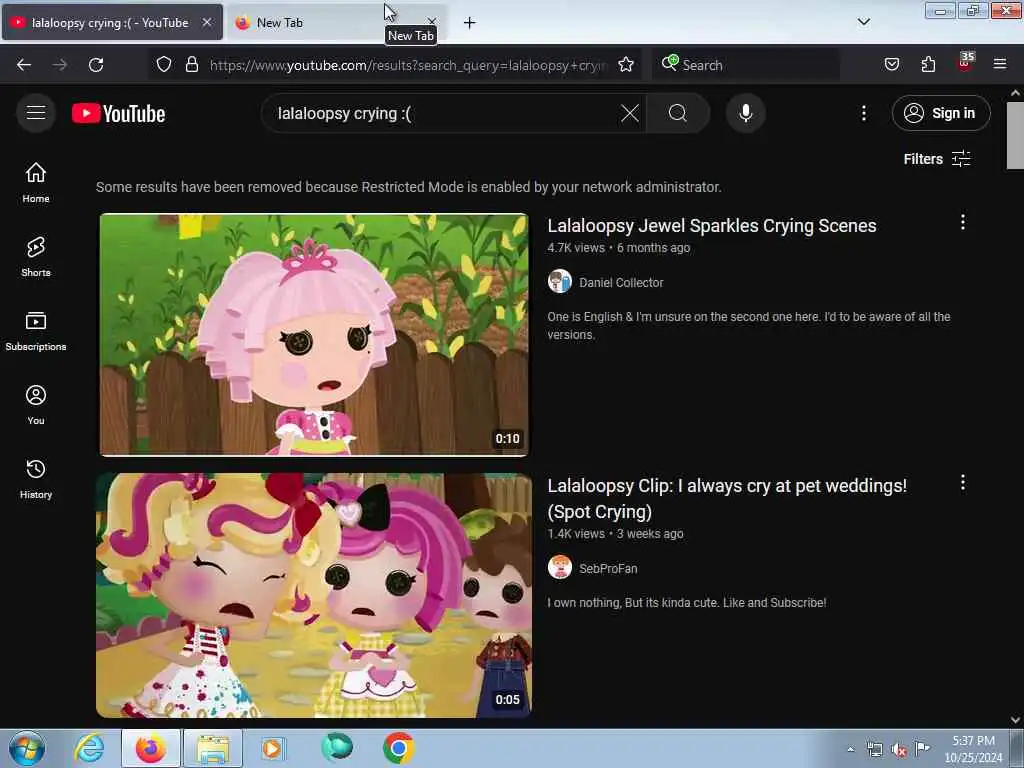Reload the page
Screen dimensions: 1024x768
[96, 65]
